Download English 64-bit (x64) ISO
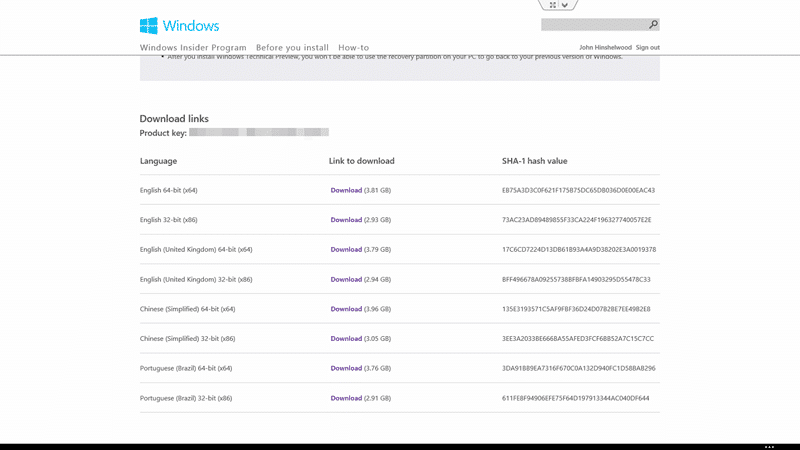The width and height of the screenshot is (800, 450). (346, 190)
